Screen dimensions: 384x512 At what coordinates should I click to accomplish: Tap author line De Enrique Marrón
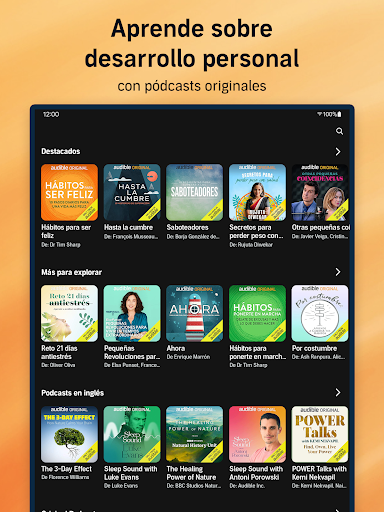point(188,357)
